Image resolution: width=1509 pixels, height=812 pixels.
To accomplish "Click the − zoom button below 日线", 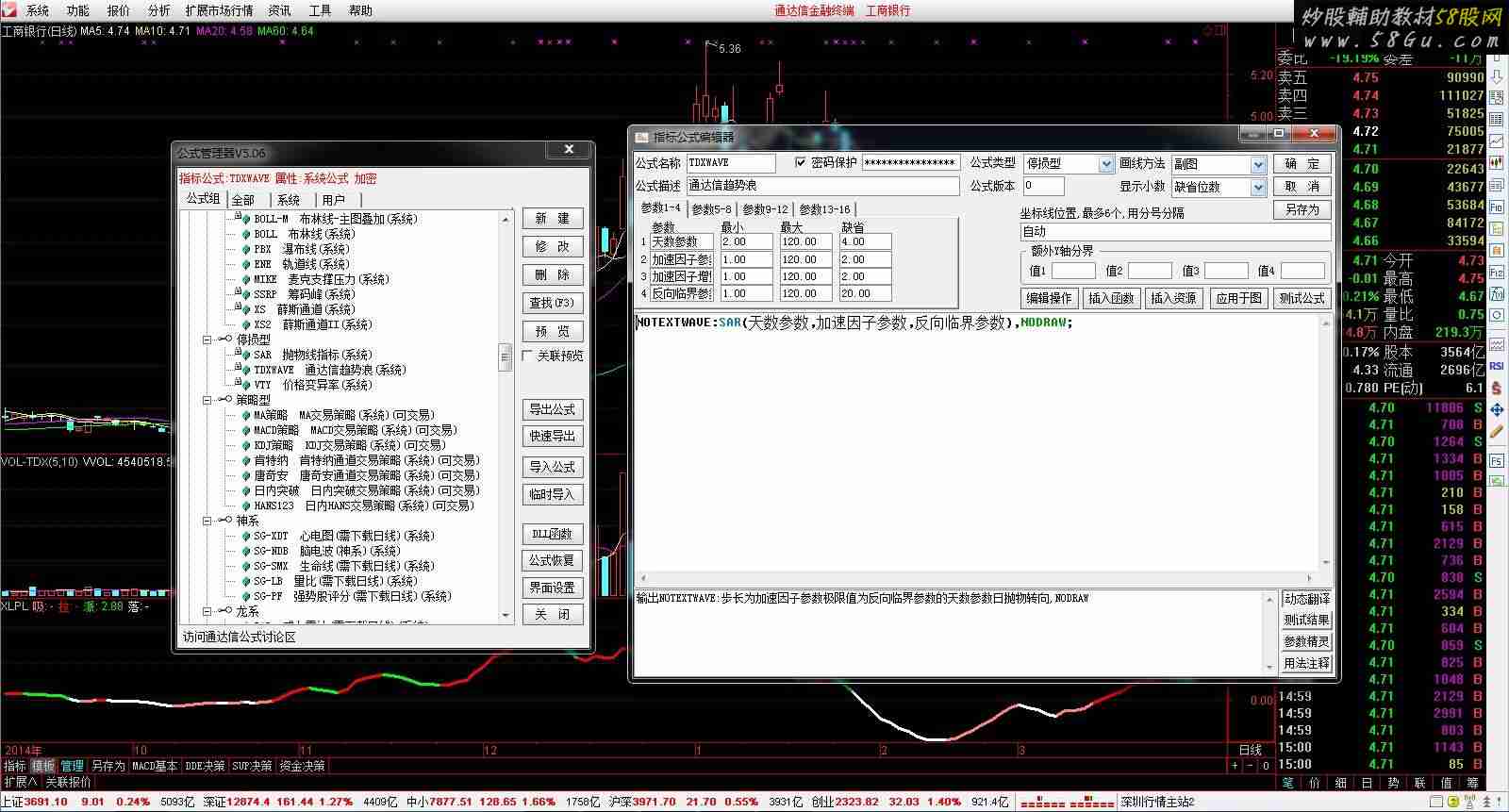I will tap(1249, 766).
